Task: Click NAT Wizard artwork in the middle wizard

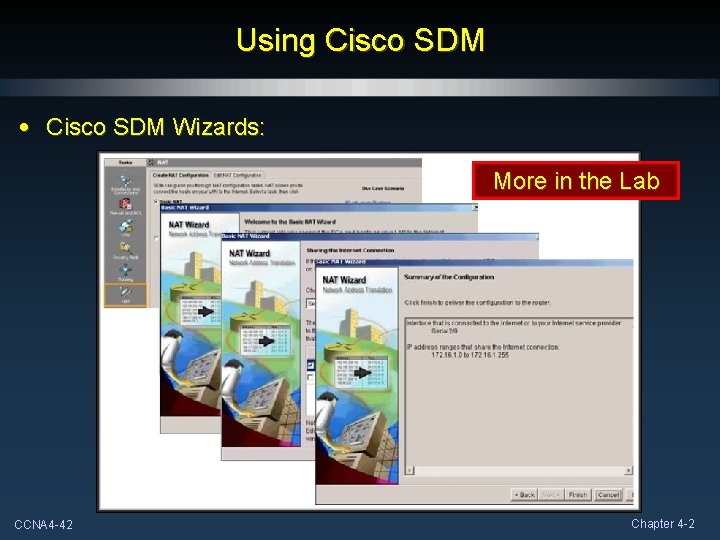Action: (x=261, y=343)
